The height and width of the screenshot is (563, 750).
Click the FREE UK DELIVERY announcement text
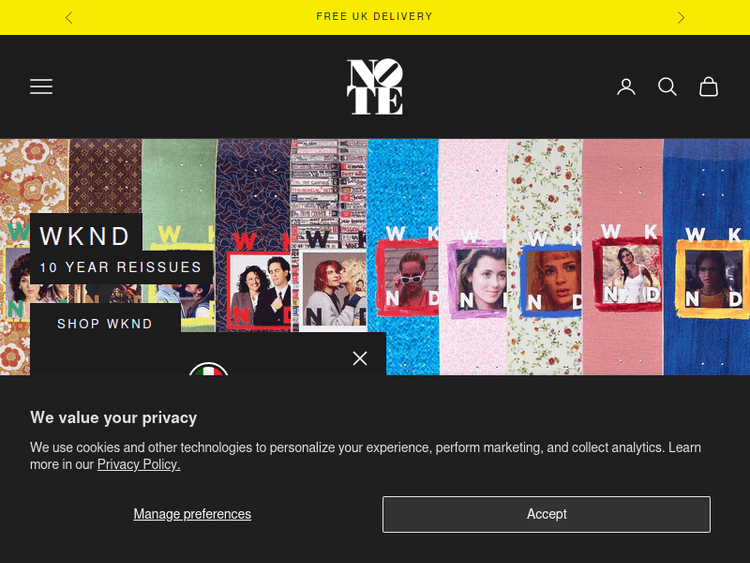(x=375, y=17)
